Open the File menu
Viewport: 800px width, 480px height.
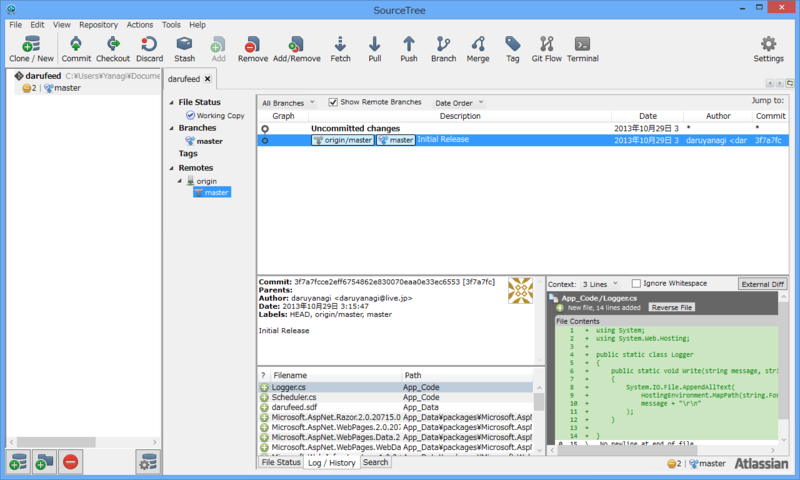(x=15, y=24)
